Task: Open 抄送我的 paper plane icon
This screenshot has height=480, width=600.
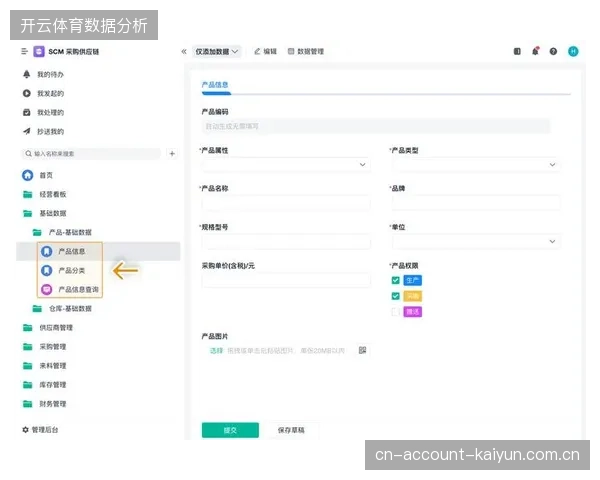Action: coord(26,131)
